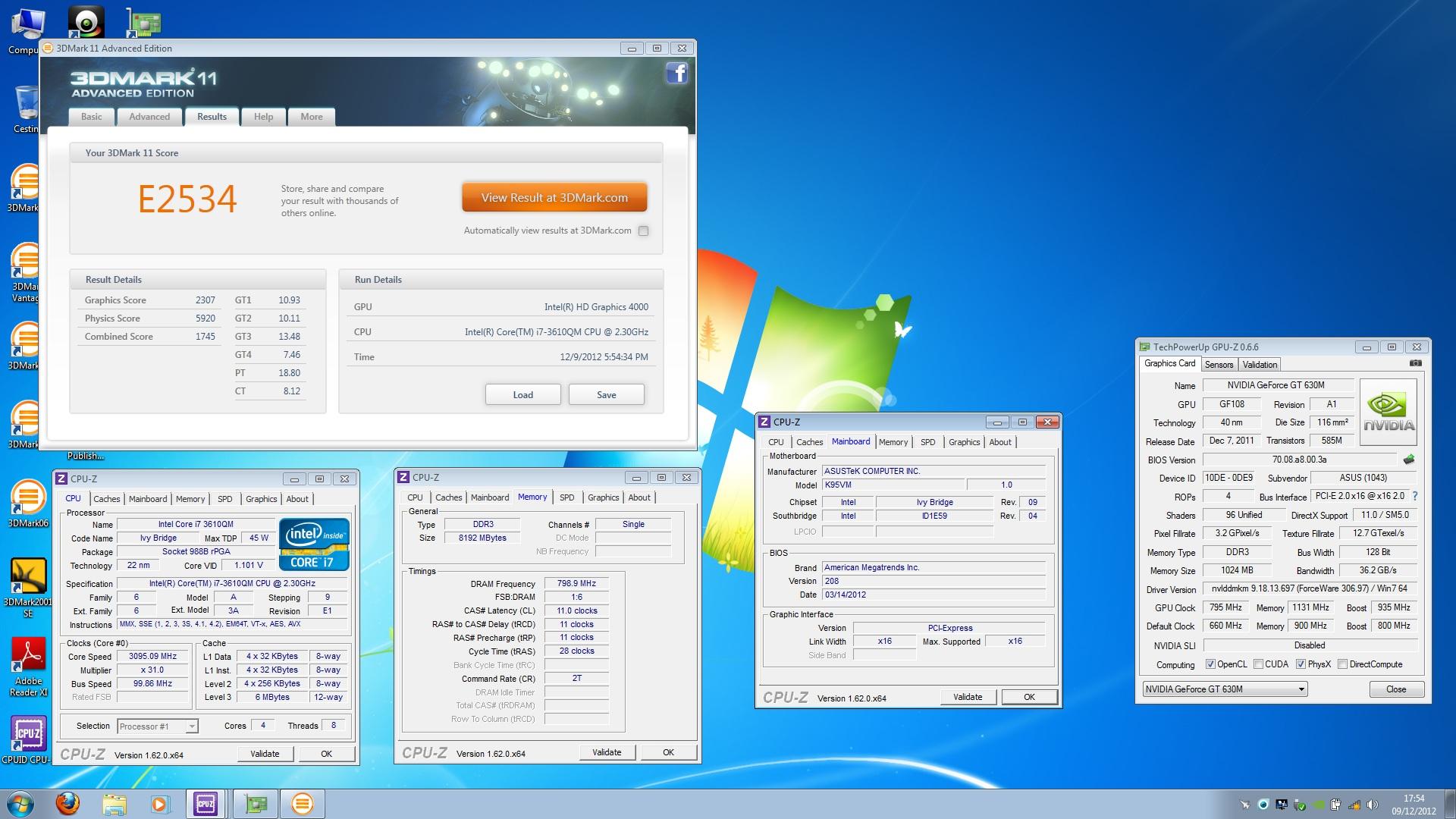Open Graphics tab in the CPU-Z Mainboard window
Image resolution: width=1456 pixels, height=819 pixels.
pyautogui.click(x=964, y=442)
